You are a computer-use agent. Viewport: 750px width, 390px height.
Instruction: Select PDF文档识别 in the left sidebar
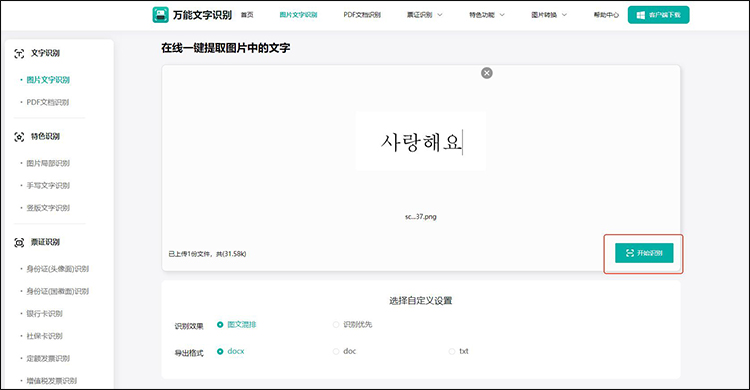[48, 102]
